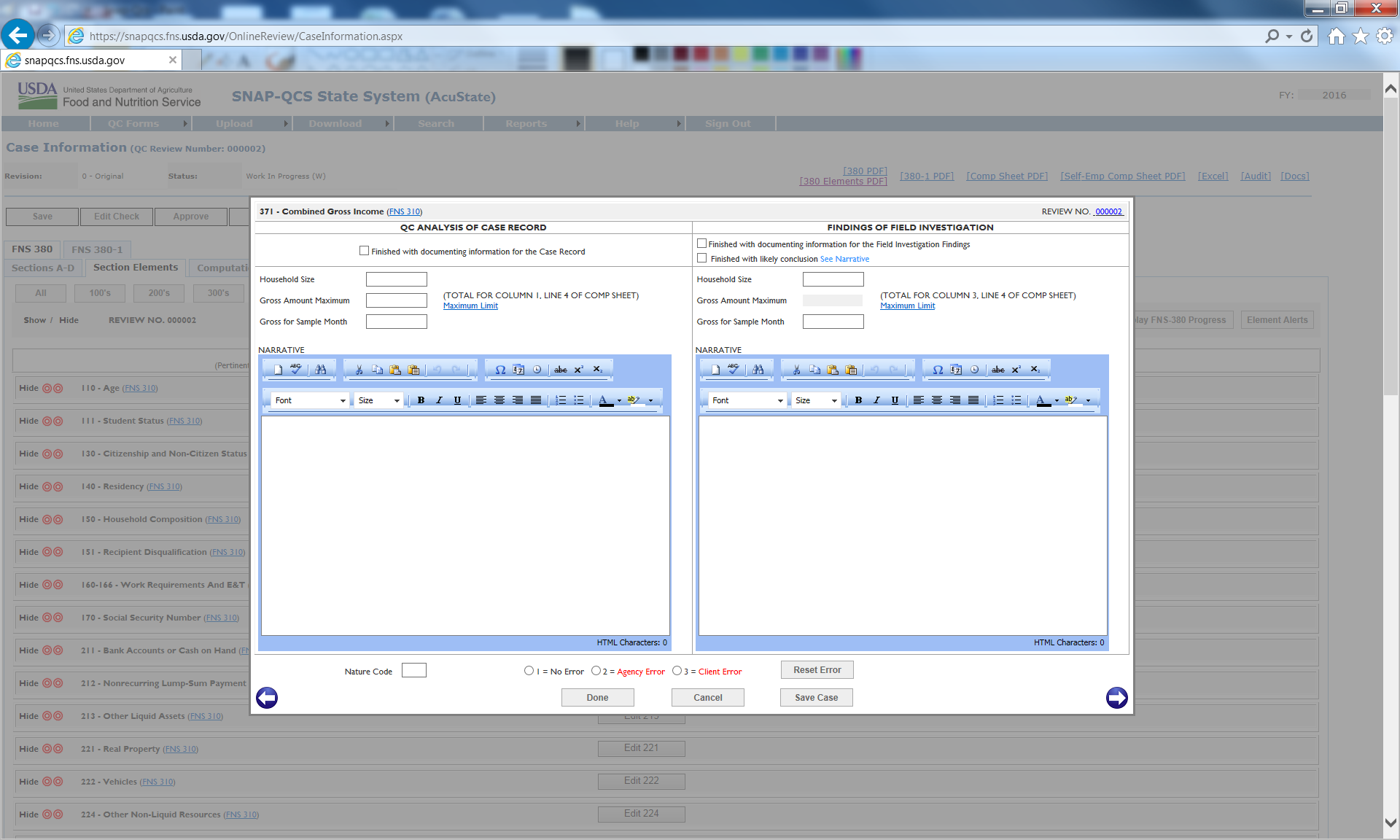Click the Save Case button
Viewport: 1400px width, 840px height.
tap(816, 698)
